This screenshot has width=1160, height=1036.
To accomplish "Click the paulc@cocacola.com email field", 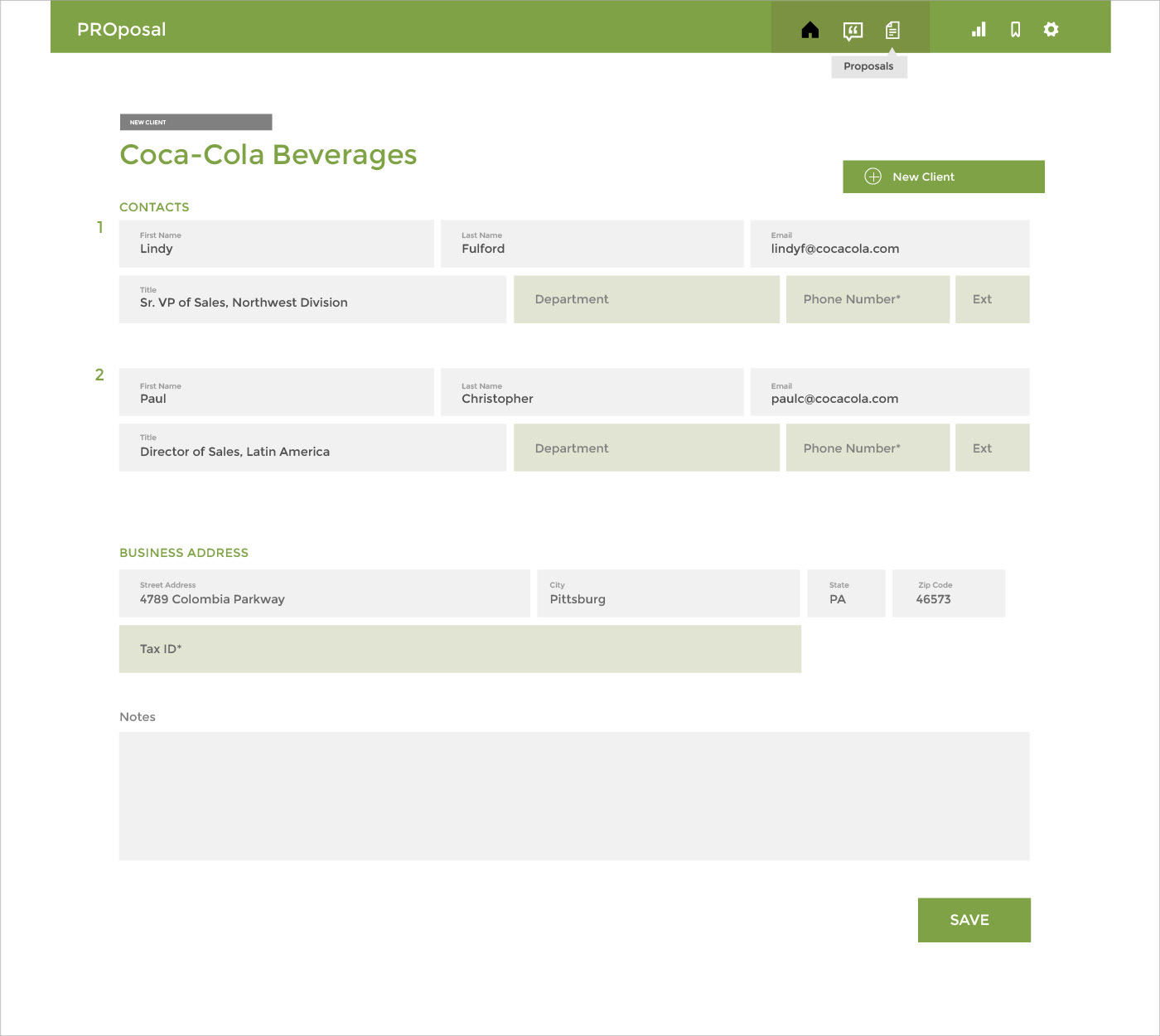I will point(890,392).
